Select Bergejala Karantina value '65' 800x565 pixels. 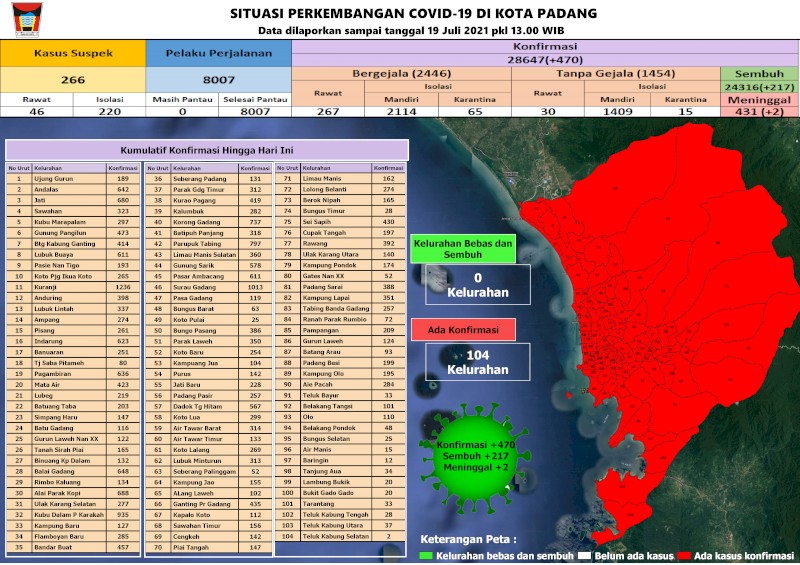tap(475, 111)
